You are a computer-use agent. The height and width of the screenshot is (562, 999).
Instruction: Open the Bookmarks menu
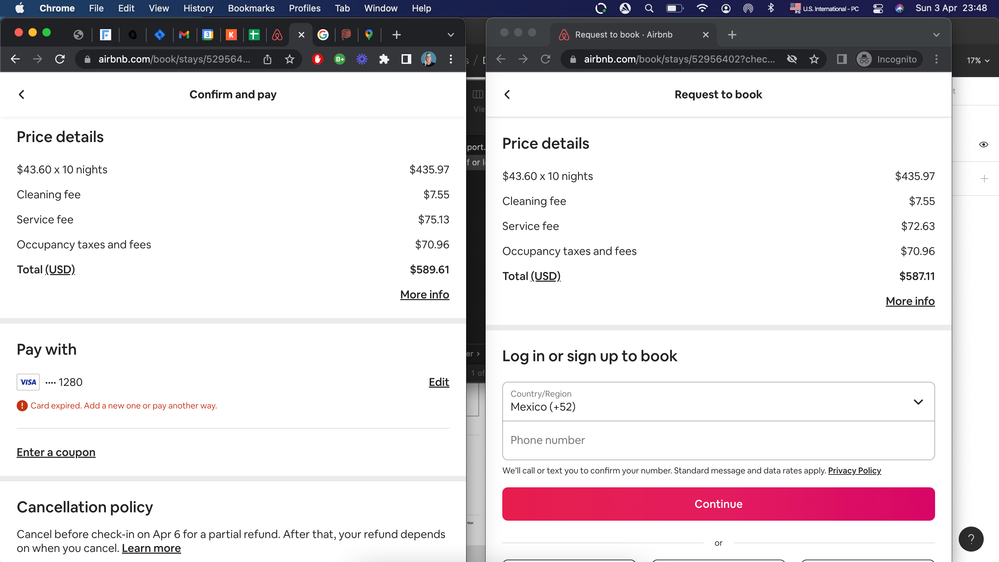point(251,8)
